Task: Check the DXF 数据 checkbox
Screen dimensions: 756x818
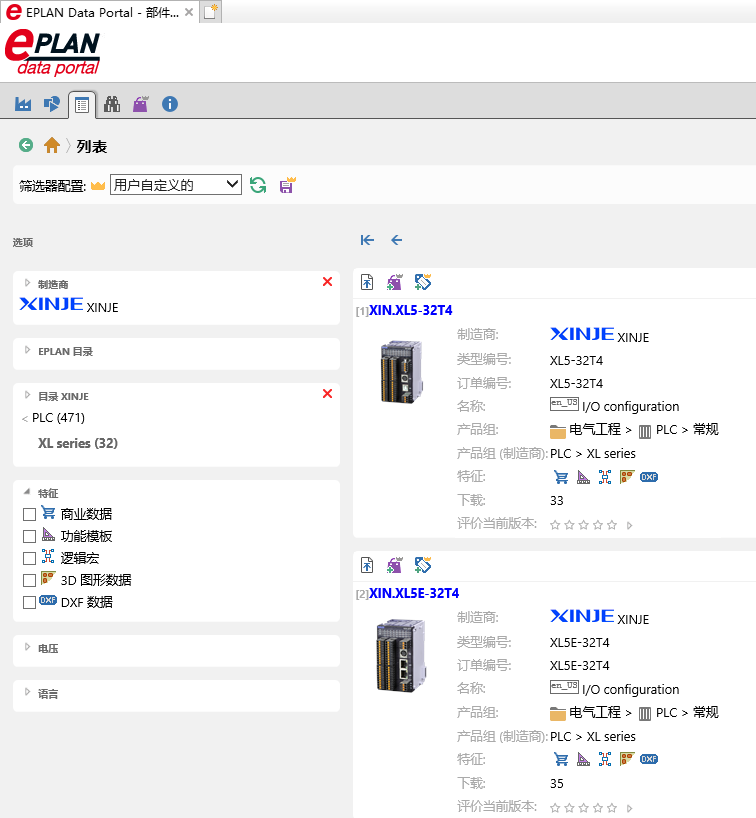Action: click(29, 603)
